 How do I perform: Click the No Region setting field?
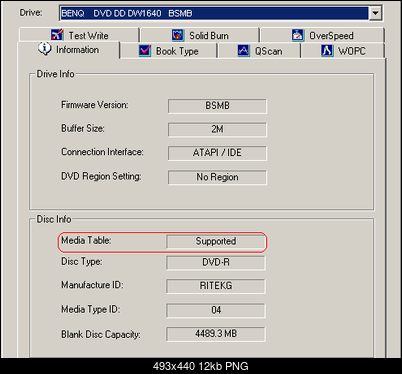pos(217,177)
